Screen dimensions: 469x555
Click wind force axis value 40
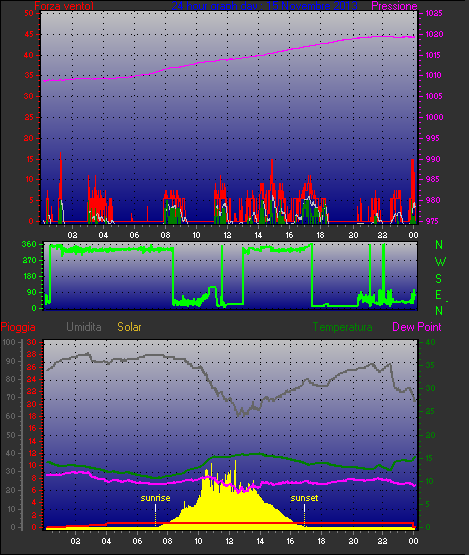point(29,55)
